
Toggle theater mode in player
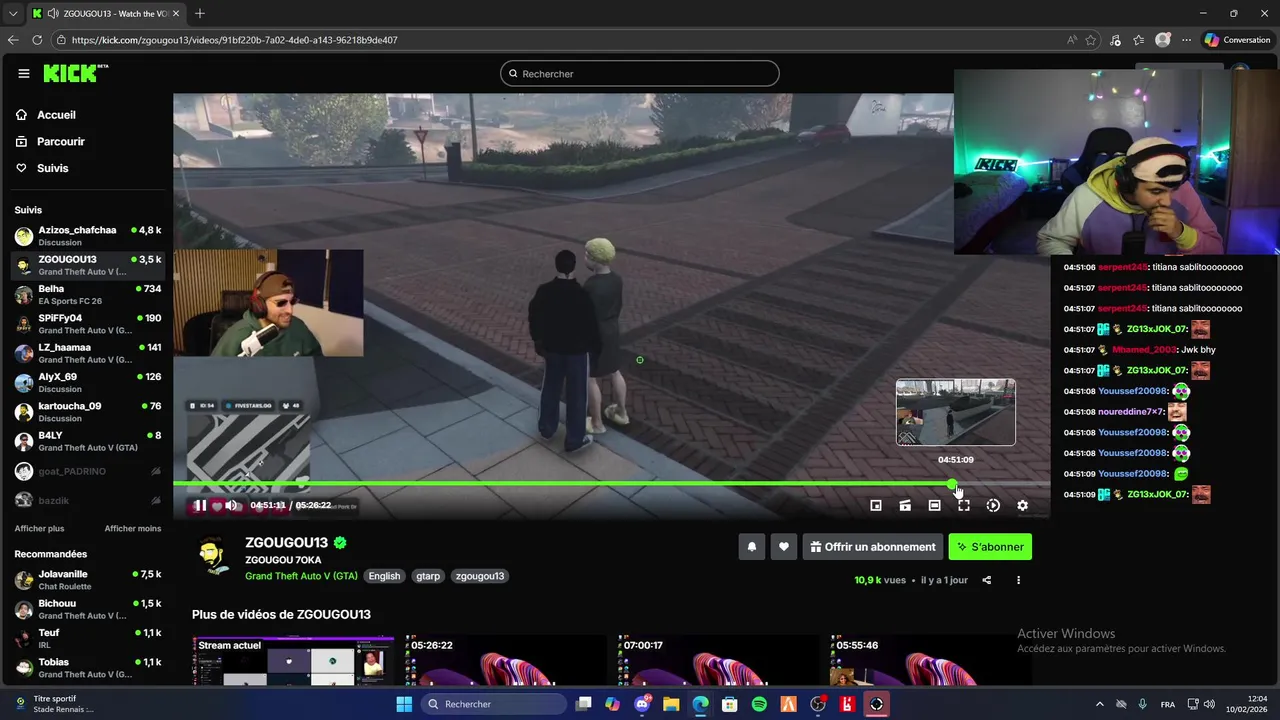(934, 506)
